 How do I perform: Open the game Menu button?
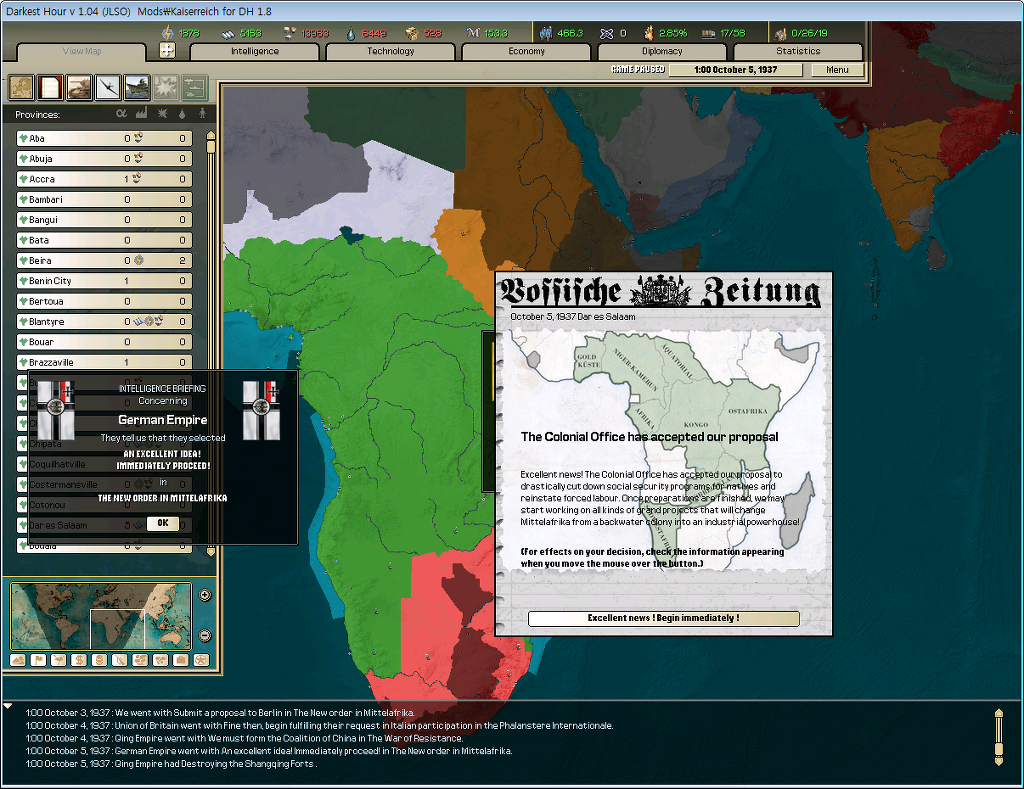click(x=837, y=70)
